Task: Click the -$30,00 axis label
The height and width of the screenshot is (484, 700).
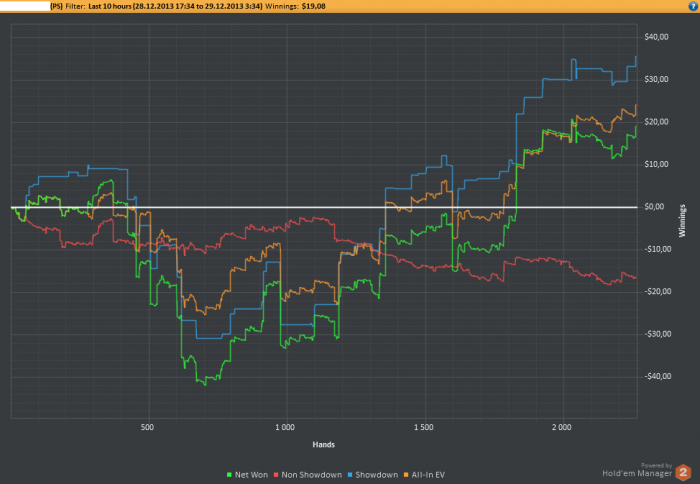Action: tap(658, 334)
